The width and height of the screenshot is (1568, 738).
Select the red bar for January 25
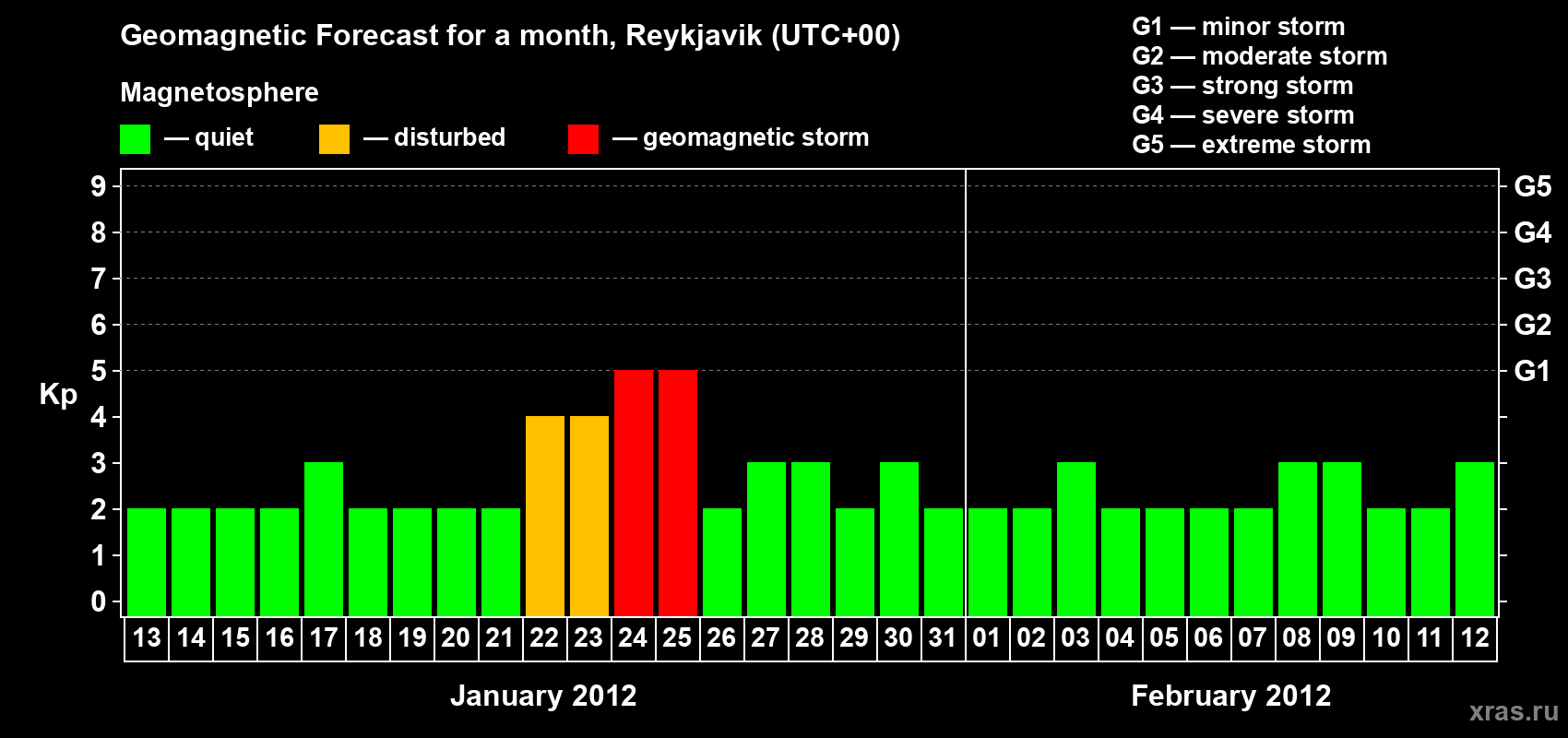click(x=678, y=493)
